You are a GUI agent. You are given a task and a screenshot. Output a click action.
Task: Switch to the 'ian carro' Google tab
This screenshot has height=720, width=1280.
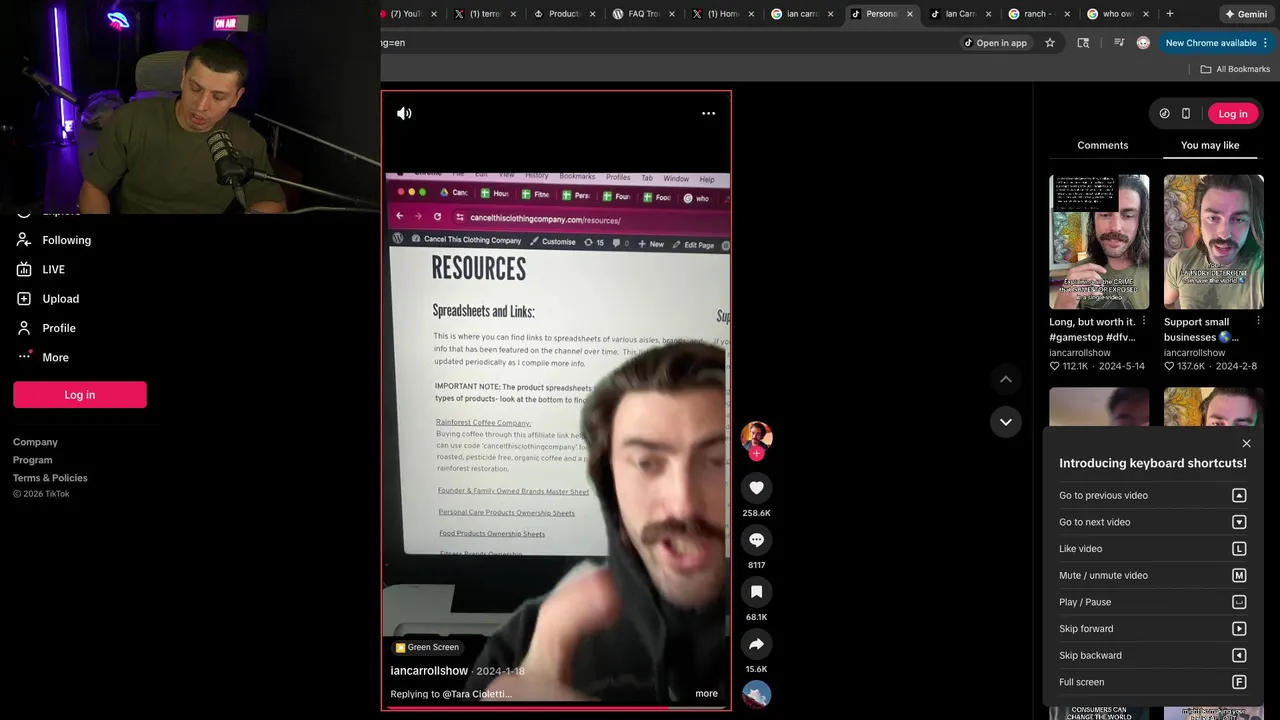[802, 14]
